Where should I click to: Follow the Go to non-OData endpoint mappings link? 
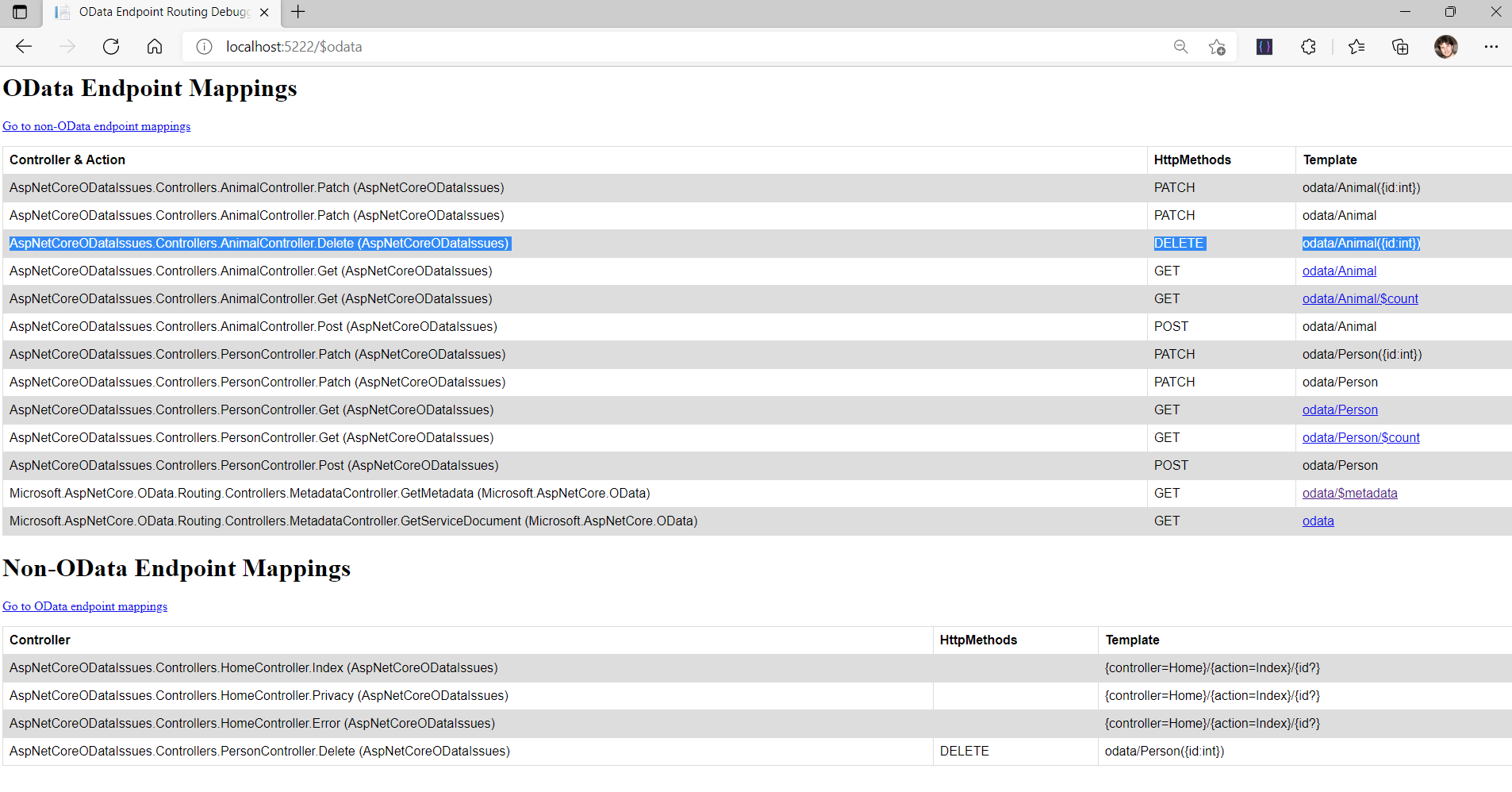point(96,125)
